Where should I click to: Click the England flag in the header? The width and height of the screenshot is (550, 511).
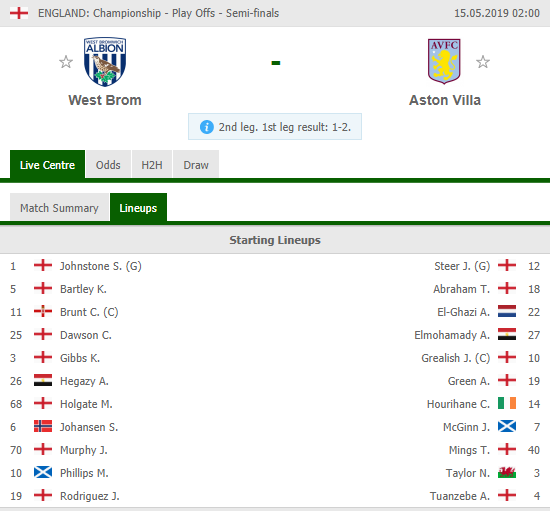(x=19, y=13)
